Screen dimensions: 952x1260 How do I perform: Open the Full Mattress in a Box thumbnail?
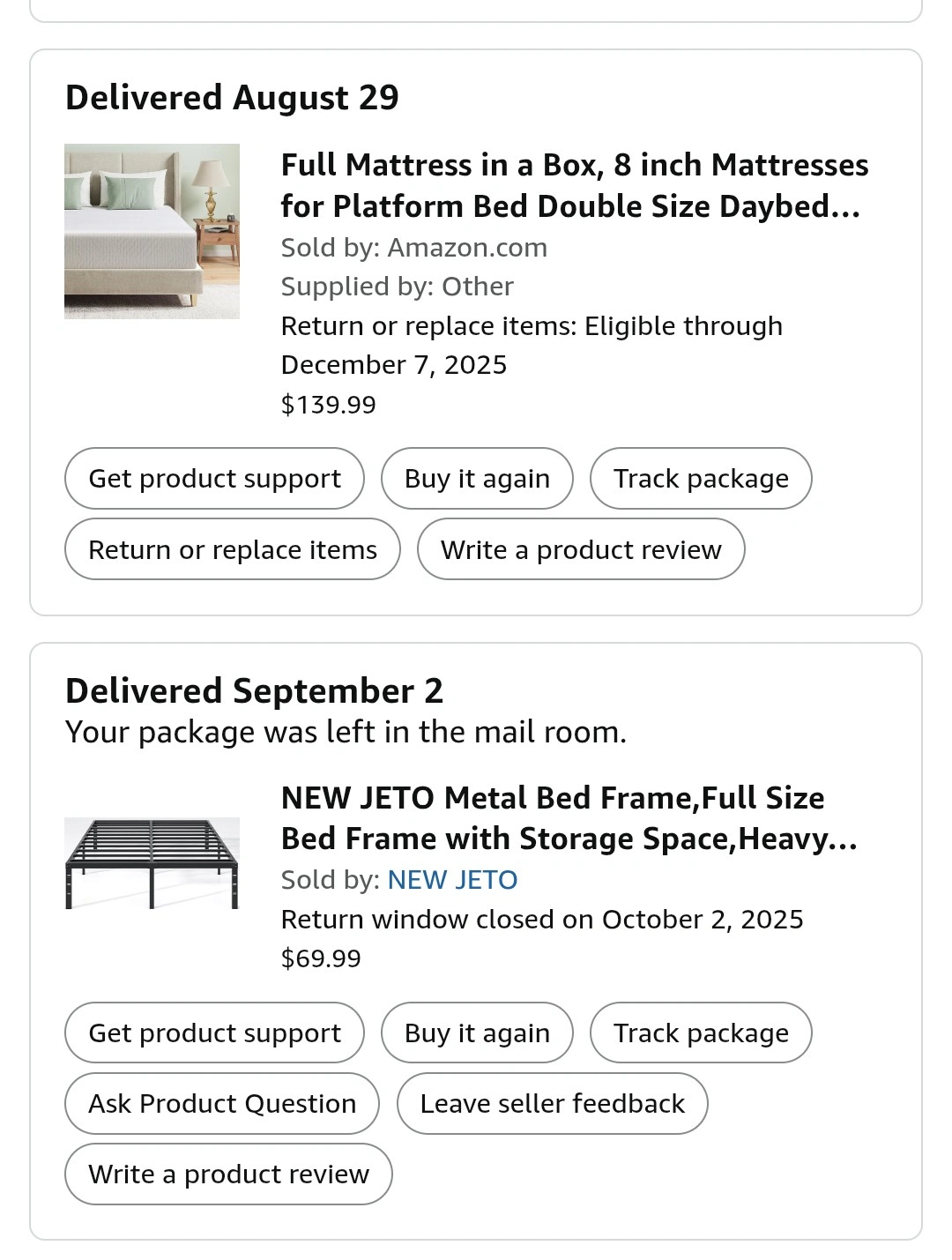tap(152, 231)
